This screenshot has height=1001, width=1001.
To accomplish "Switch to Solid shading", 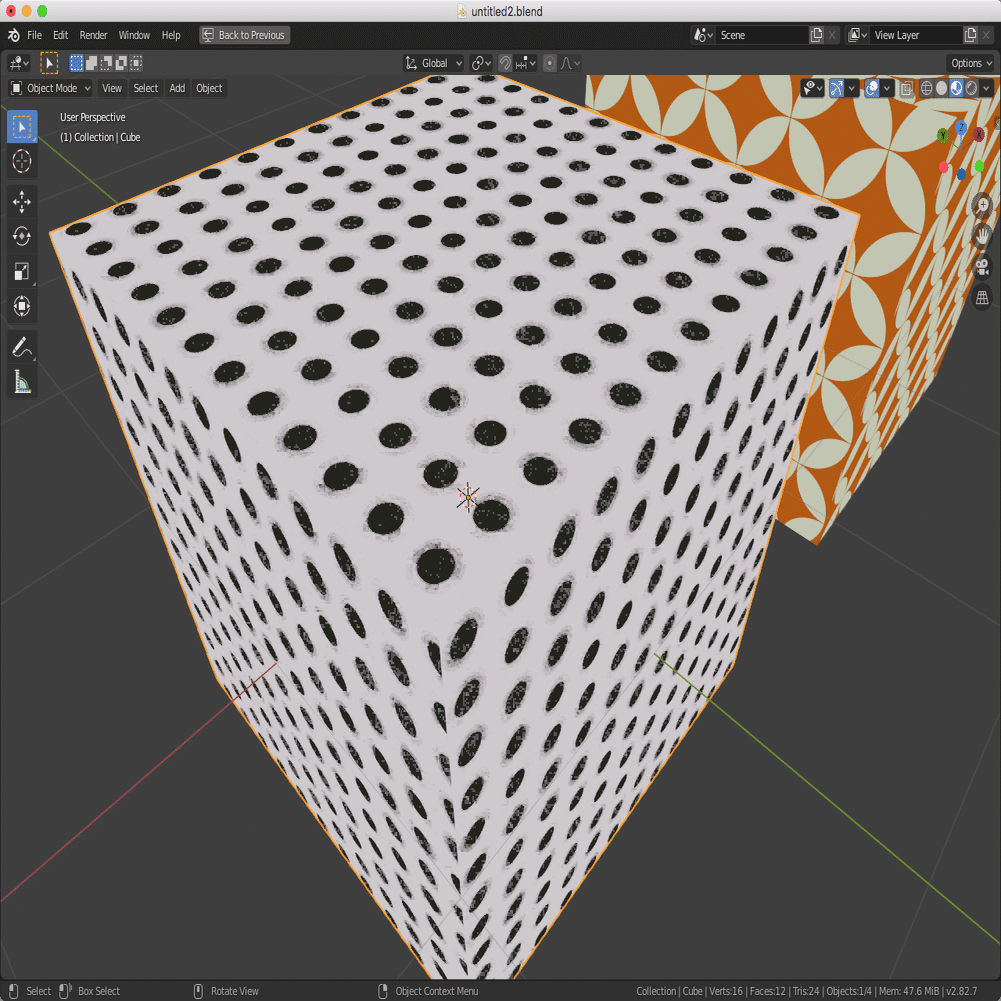I will point(942,88).
